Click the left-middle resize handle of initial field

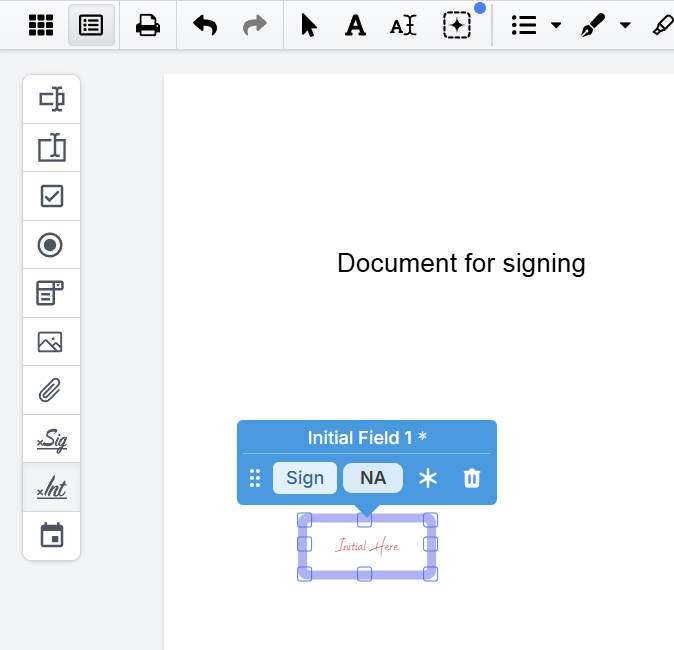[x=305, y=544]
